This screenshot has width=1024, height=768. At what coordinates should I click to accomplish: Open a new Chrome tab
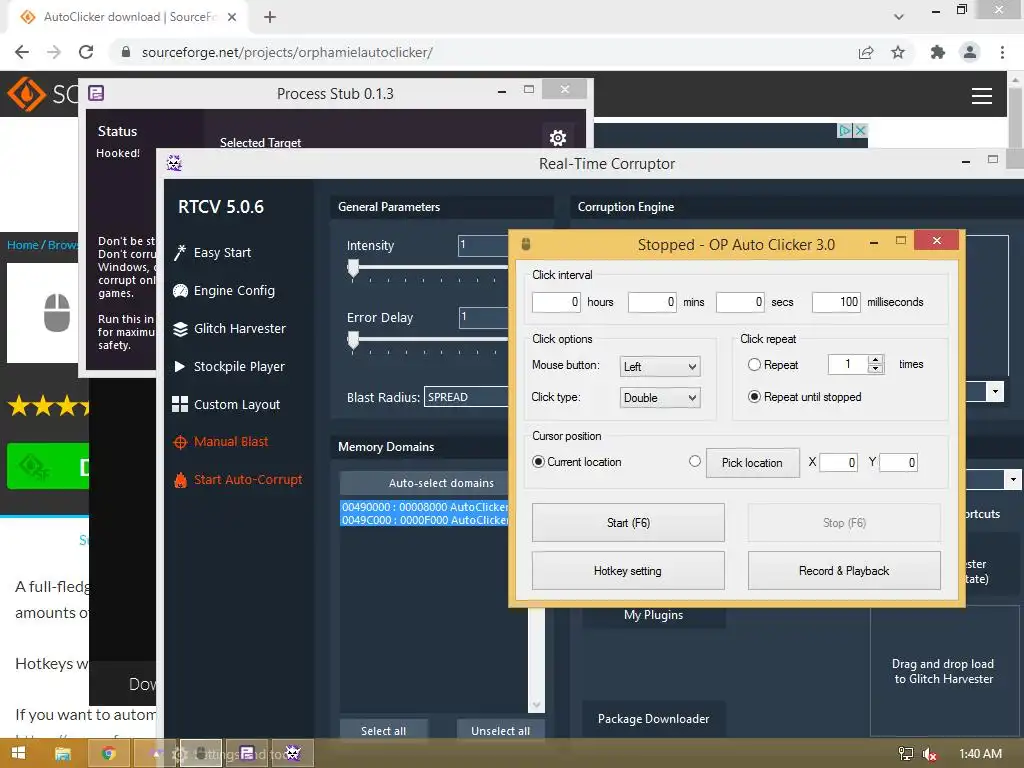coord(270,17)
